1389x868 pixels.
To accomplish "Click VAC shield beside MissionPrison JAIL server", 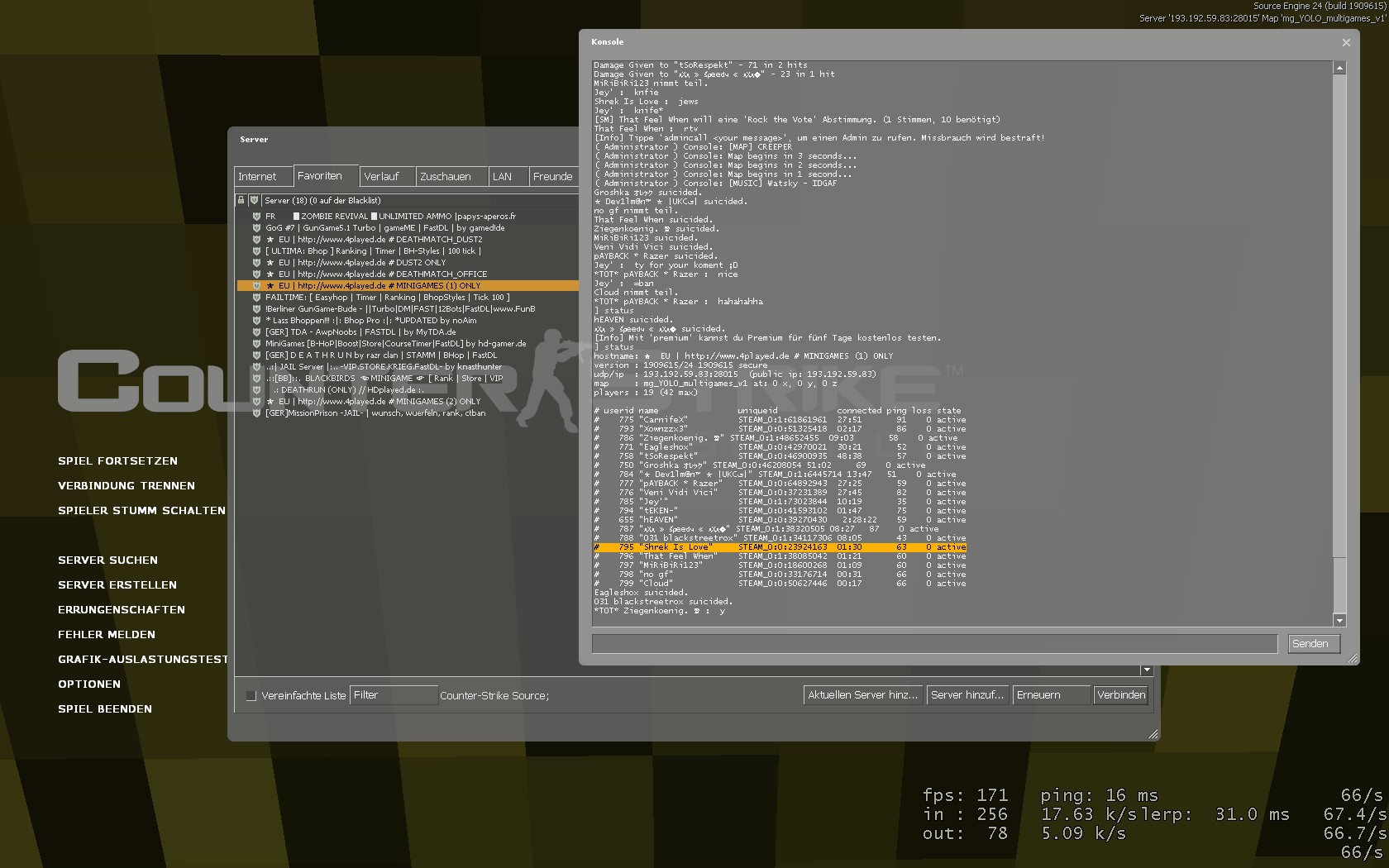I will 256,413.
